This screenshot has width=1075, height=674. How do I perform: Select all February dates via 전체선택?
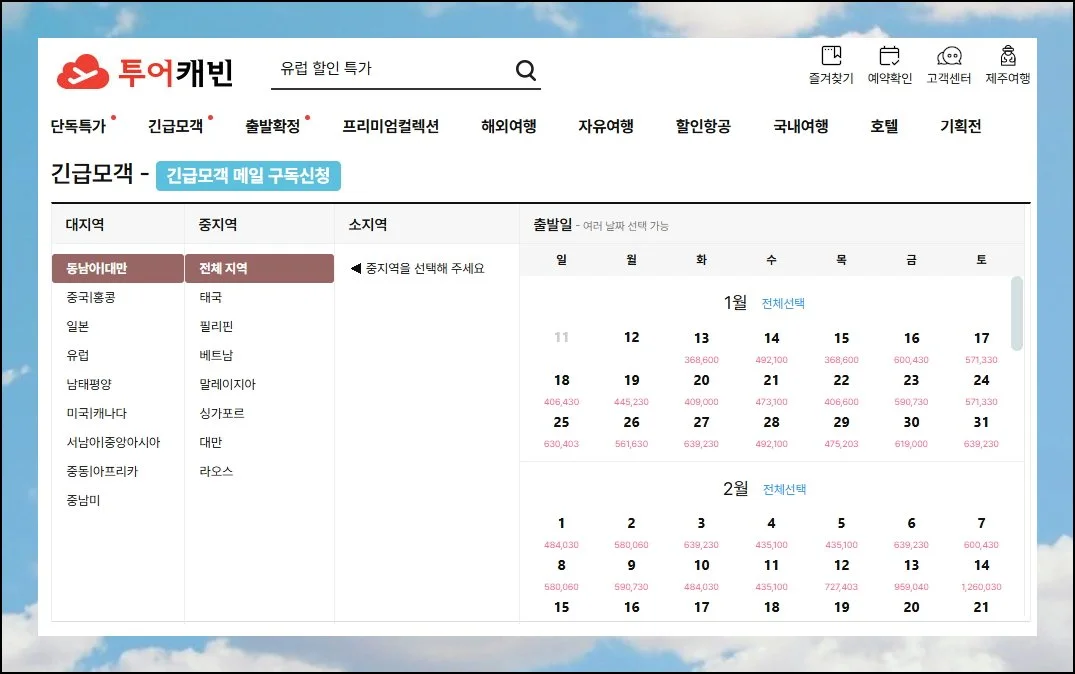784,489
